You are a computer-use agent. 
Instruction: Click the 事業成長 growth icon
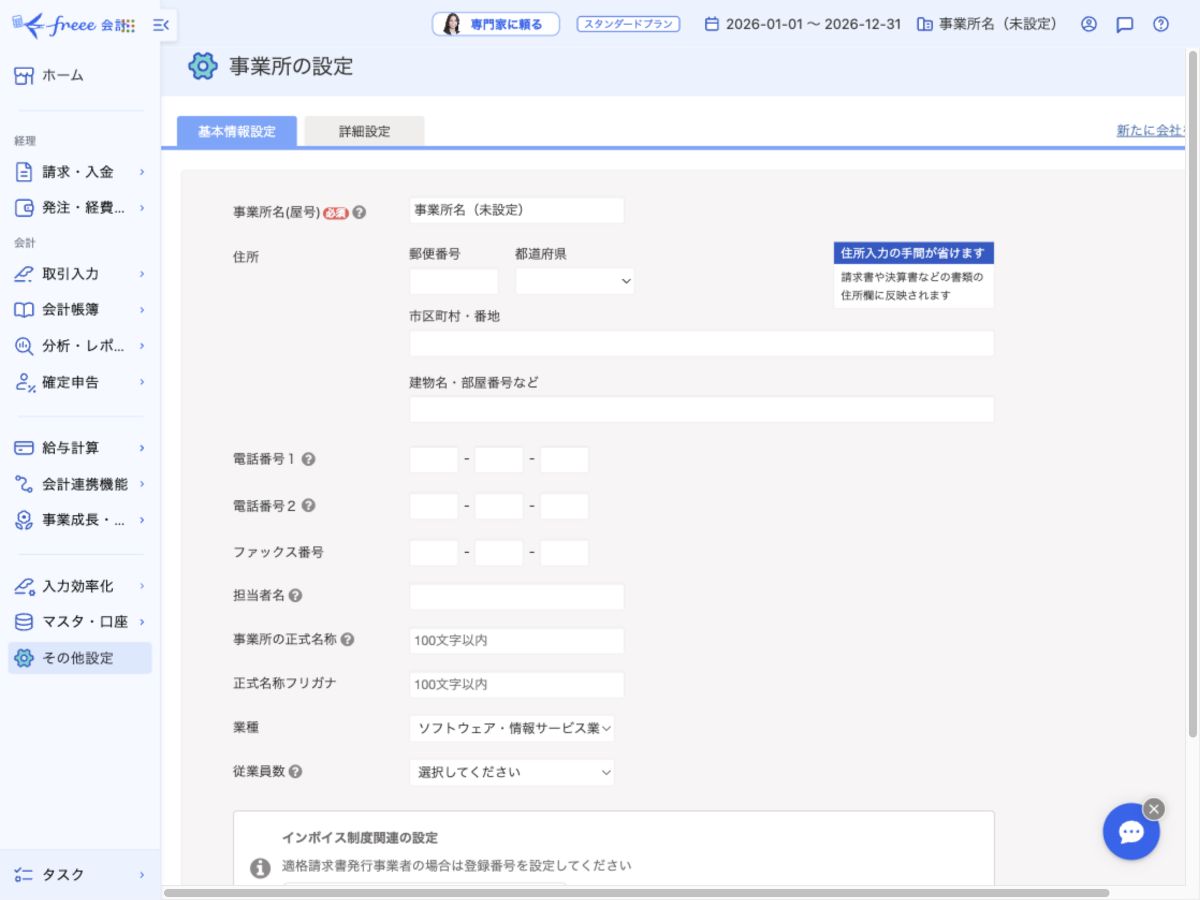coord(24,520)
